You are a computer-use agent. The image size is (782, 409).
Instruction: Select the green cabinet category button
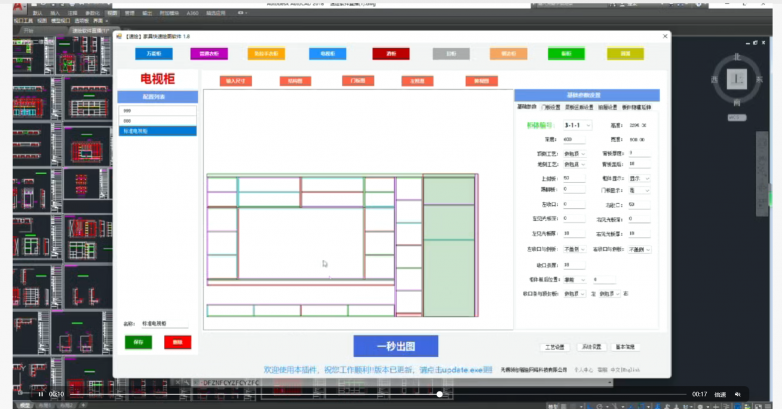pos(566,53)
